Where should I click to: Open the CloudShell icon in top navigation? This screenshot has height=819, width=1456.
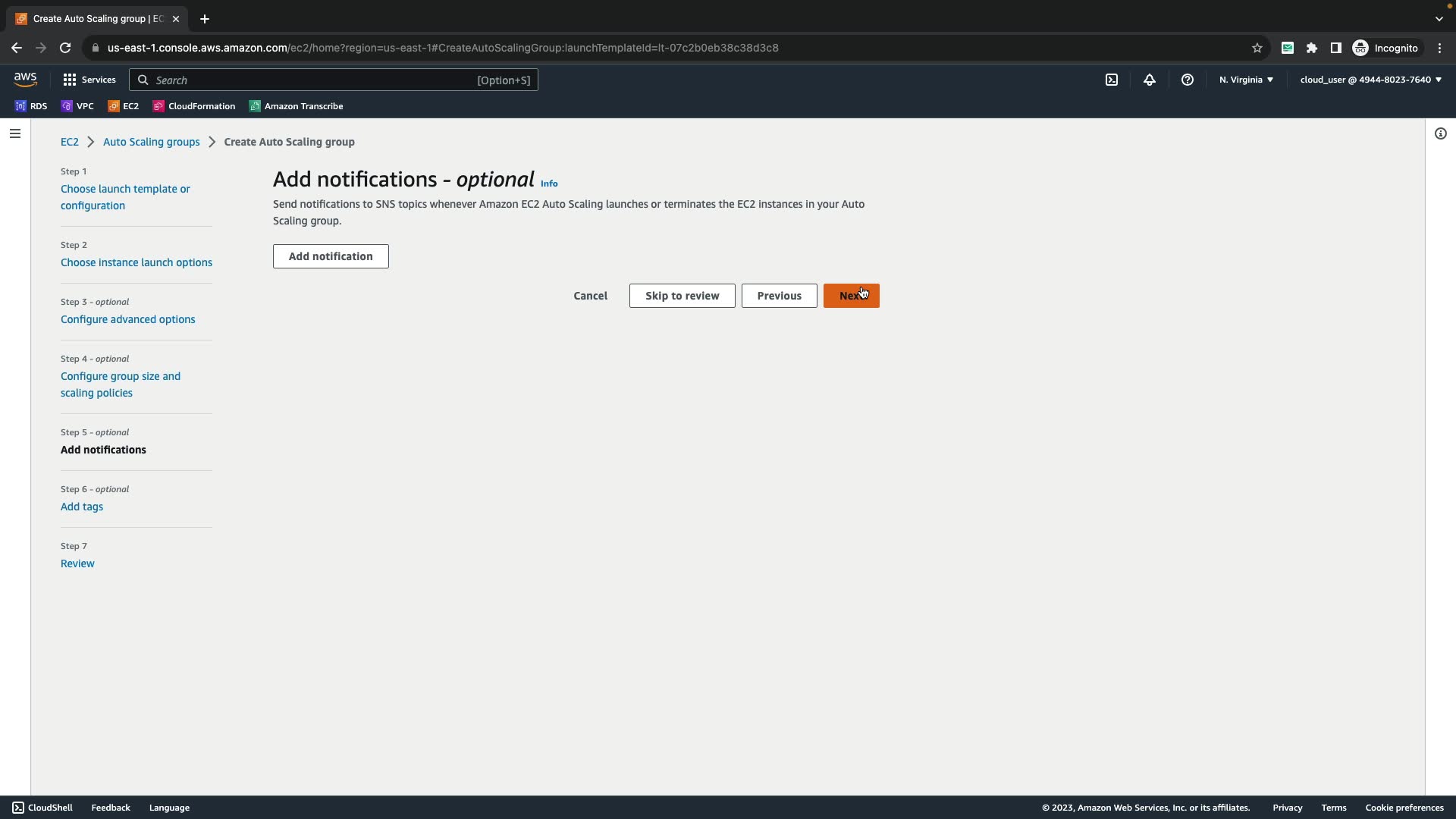coord(1111,80)
